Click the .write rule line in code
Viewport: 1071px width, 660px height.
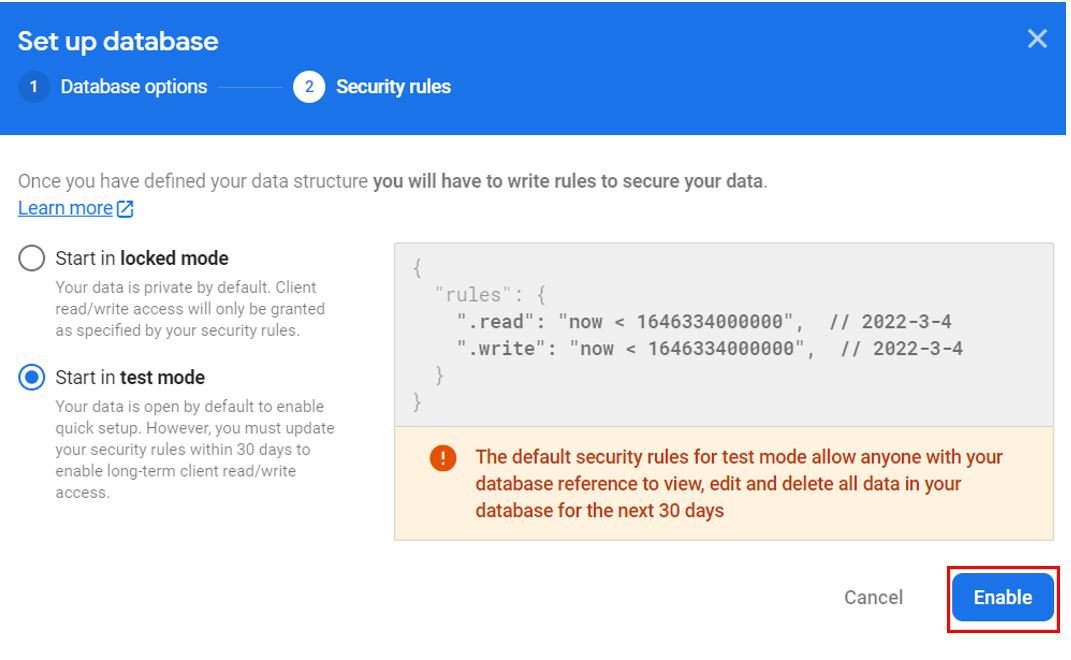tap(709, 348)
